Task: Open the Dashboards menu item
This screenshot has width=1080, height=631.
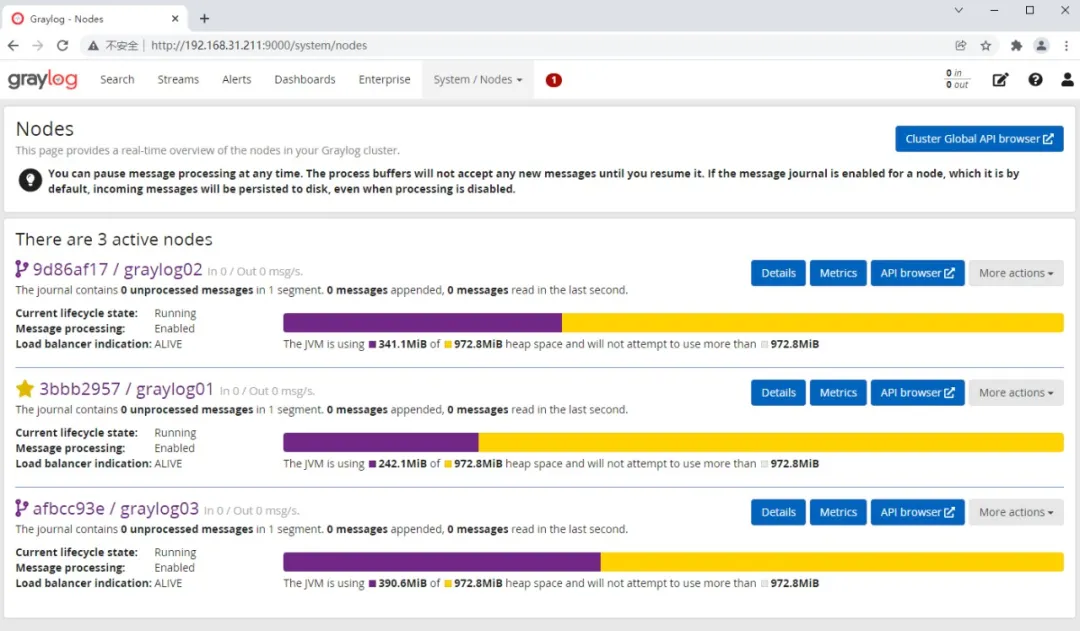Action: point(304,80)
